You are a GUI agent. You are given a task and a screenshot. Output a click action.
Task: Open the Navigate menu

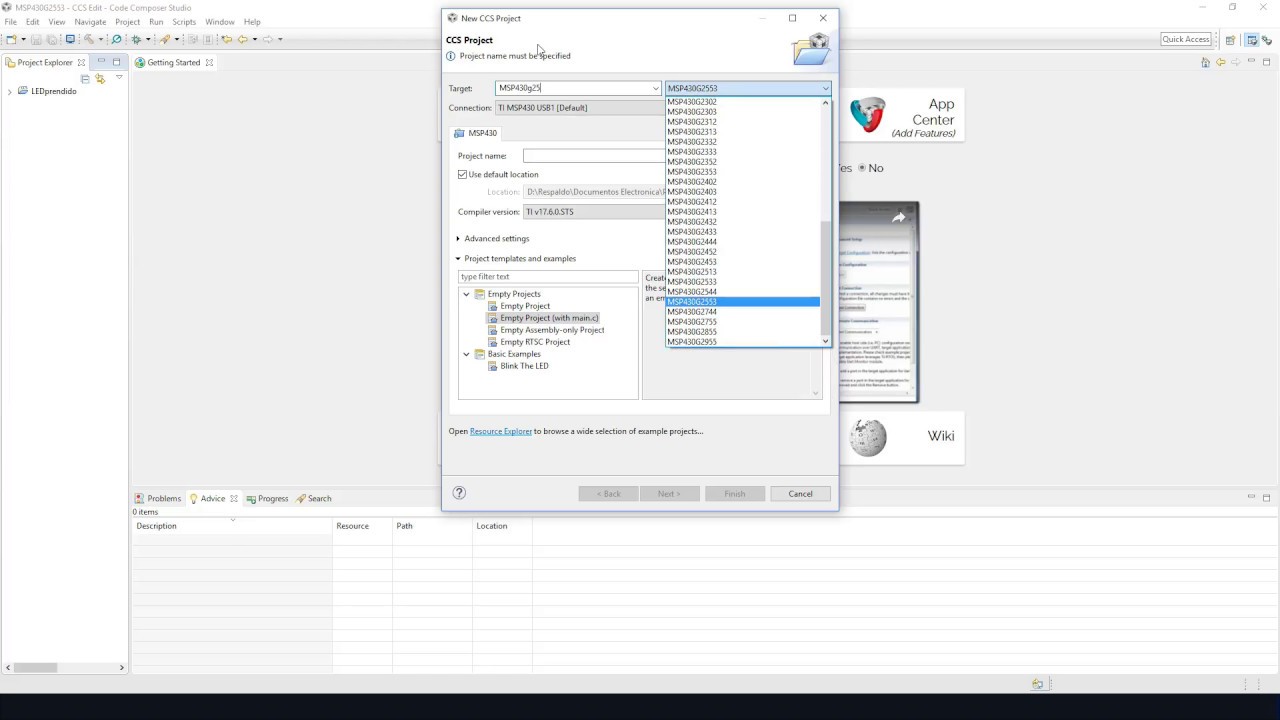[x=90, y=22]
